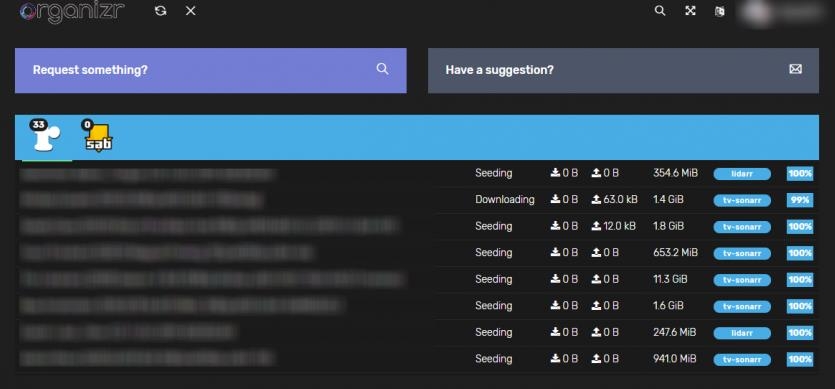Image resolution: width=835 pixels, height=389 pixels.
Task: Open the language translate icon
Action: [x=719, y=11]
